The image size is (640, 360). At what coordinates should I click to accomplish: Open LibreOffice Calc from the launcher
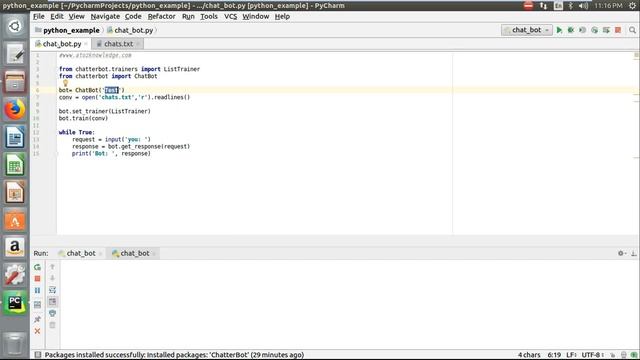point(15,164)
